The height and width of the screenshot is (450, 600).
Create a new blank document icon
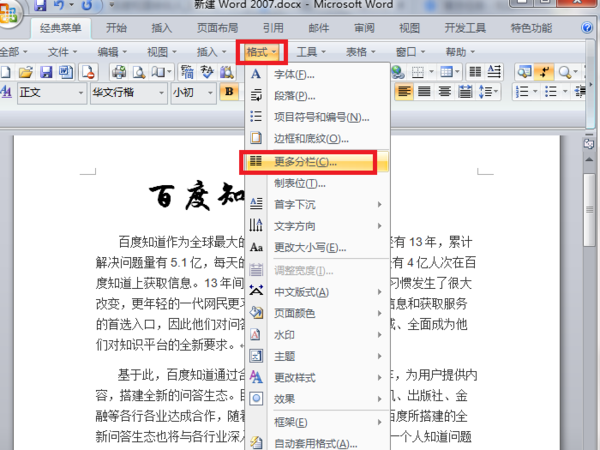click(5, 72)
